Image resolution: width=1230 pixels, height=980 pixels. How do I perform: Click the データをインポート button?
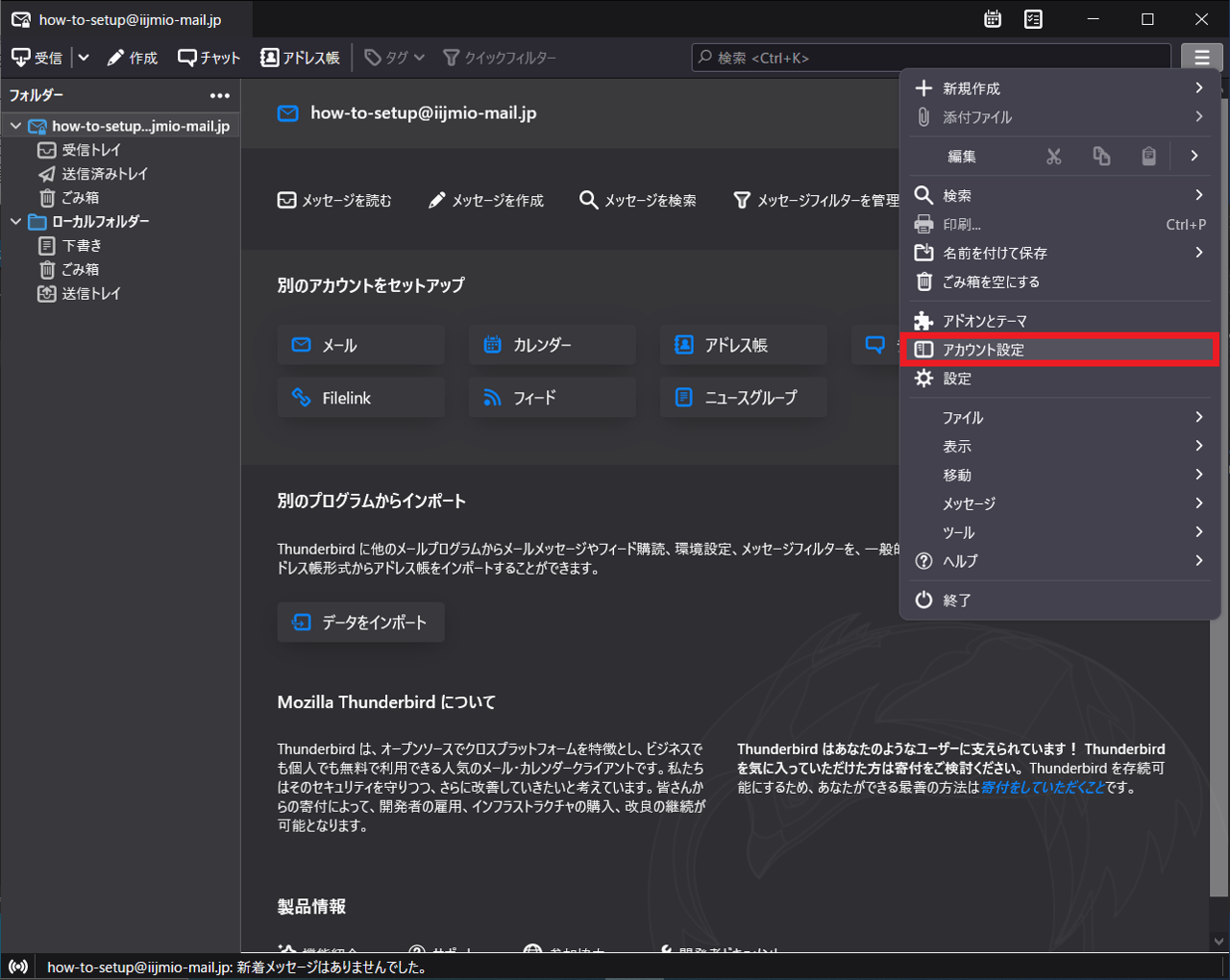click(361, 623)
